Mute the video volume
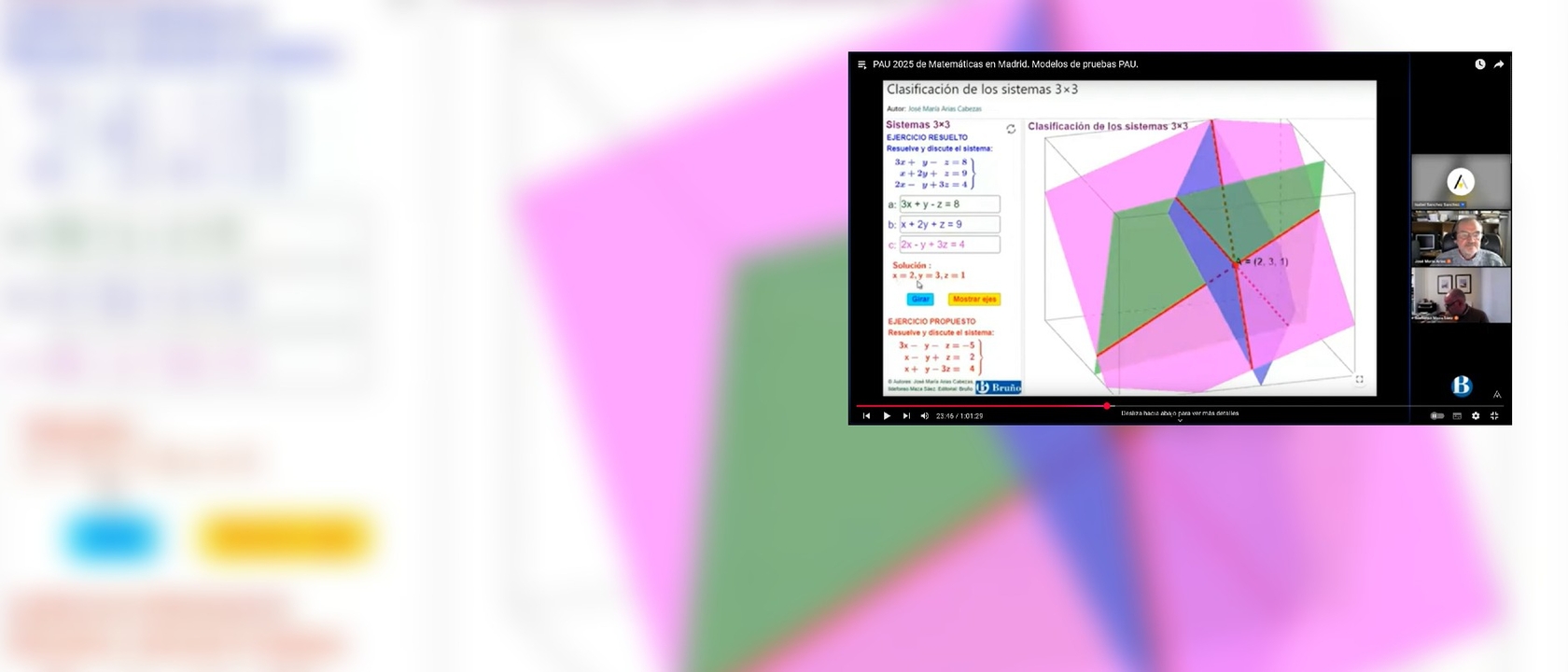This screenshot has width=1568, height=672. pyautogui.click(x=925, y=416)
